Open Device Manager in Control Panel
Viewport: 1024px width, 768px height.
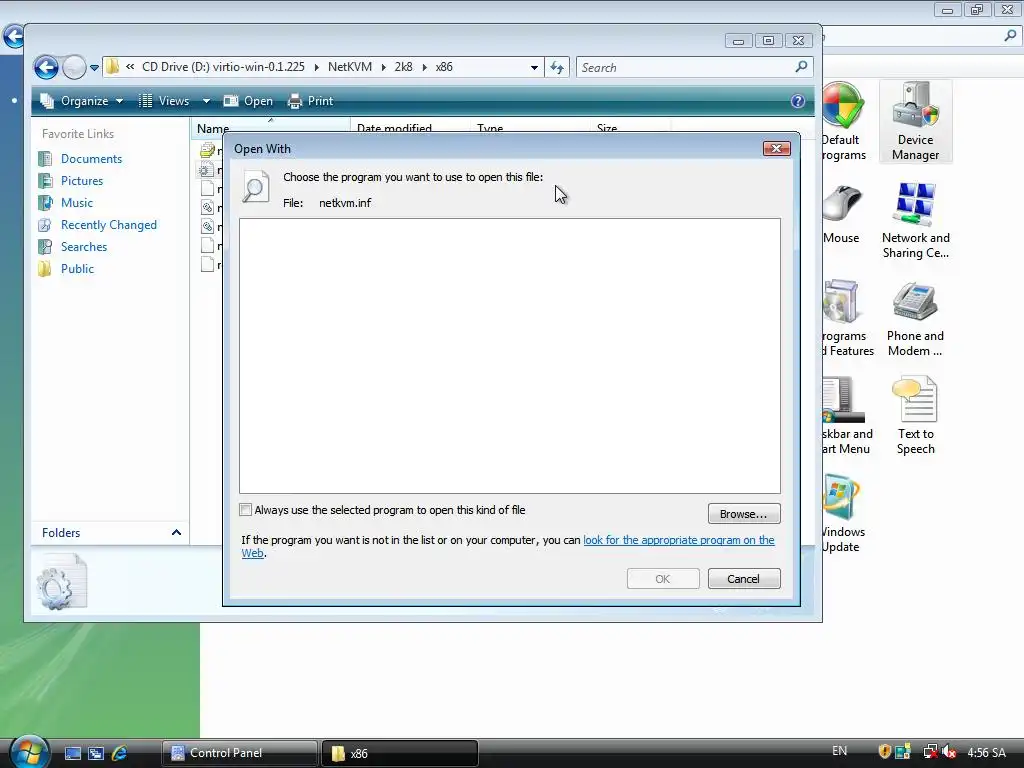pyautogui.click(x=915, y=122)
